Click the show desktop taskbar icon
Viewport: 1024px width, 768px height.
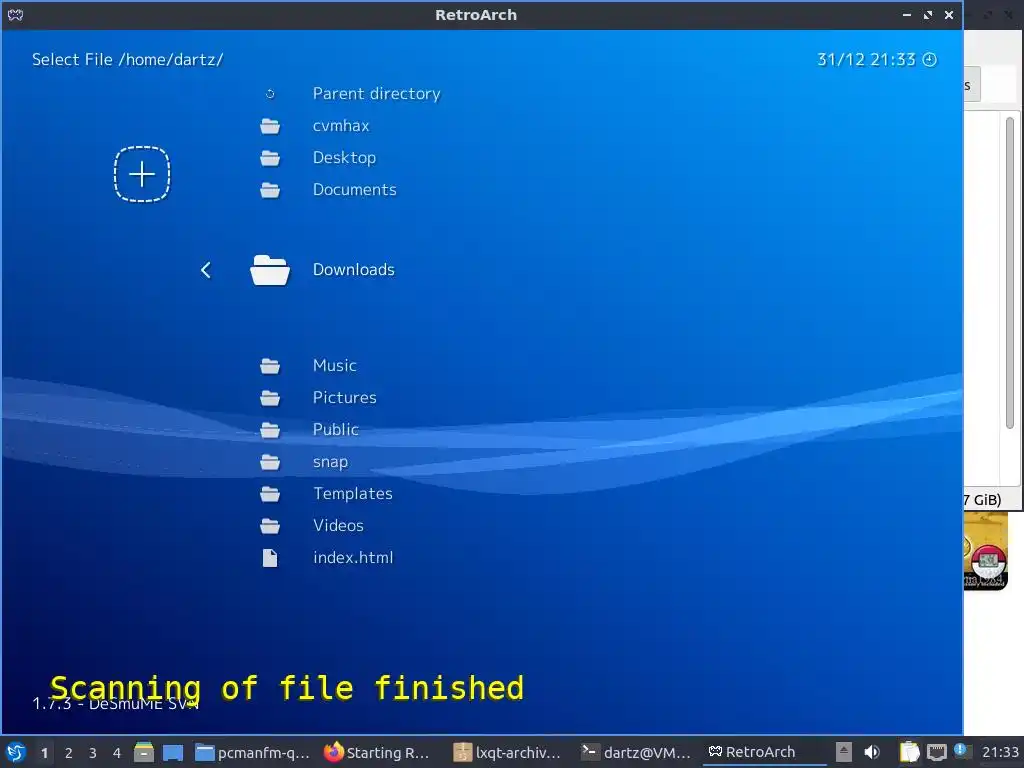pyautogui.click(x=172, y=752)
